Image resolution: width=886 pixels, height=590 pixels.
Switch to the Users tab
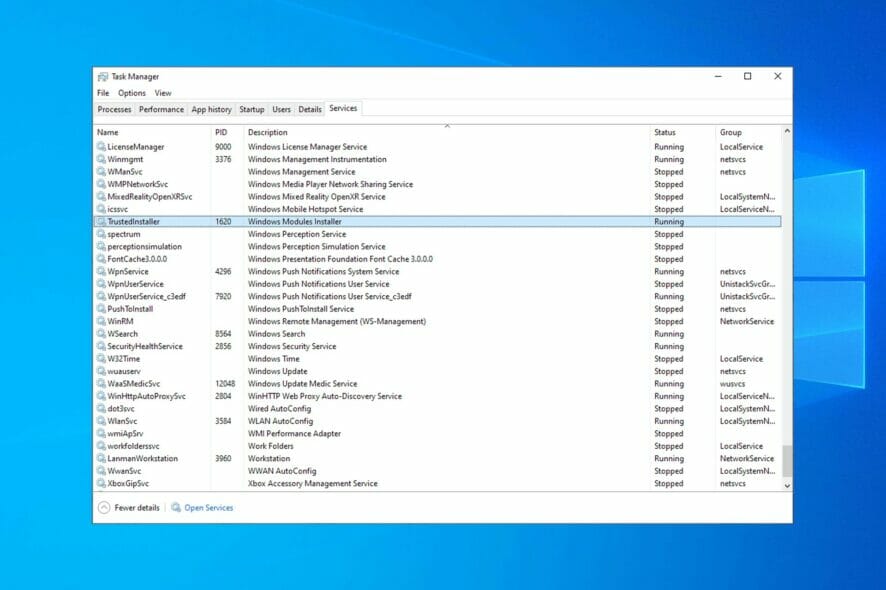(281, 109)
